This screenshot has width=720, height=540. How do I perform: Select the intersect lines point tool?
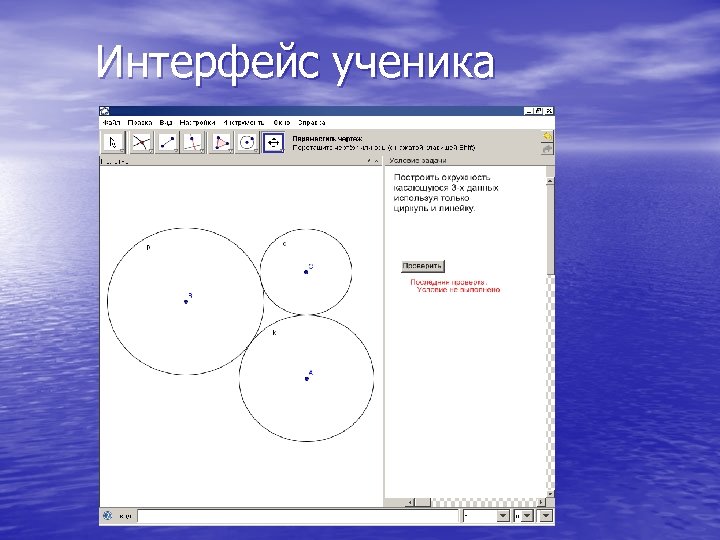pos(141,142)
